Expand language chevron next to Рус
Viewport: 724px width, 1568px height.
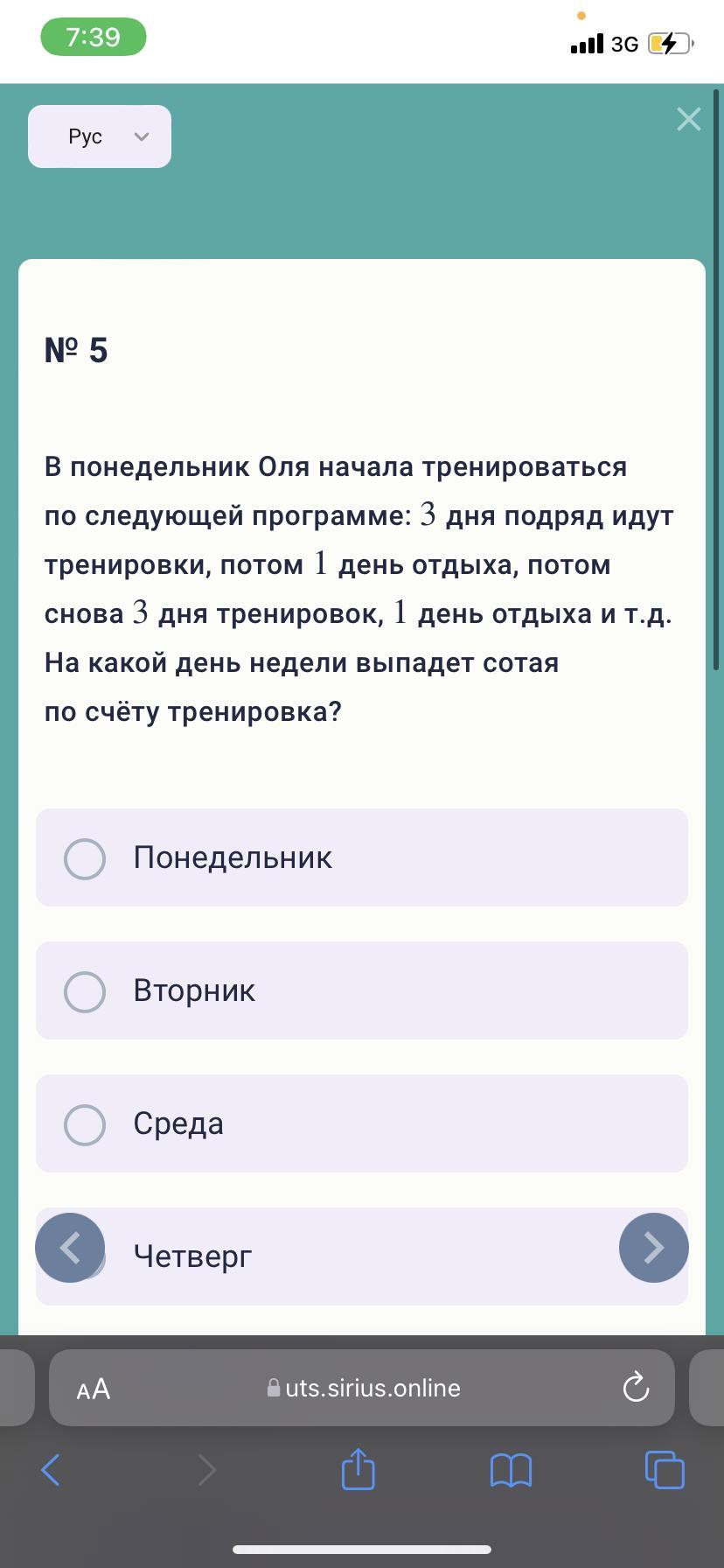(142, 136)
